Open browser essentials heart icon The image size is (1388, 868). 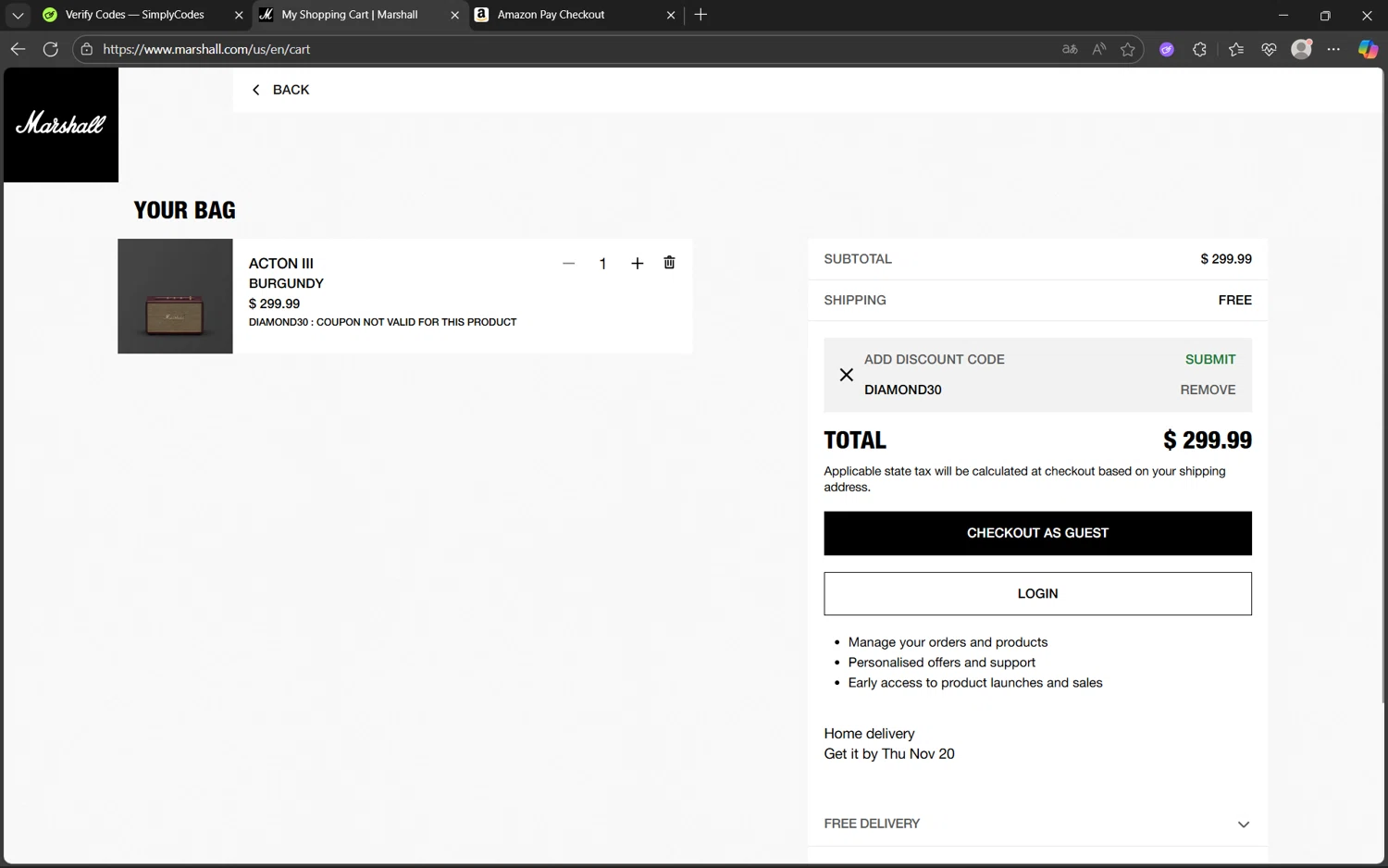pos(1269,49)
